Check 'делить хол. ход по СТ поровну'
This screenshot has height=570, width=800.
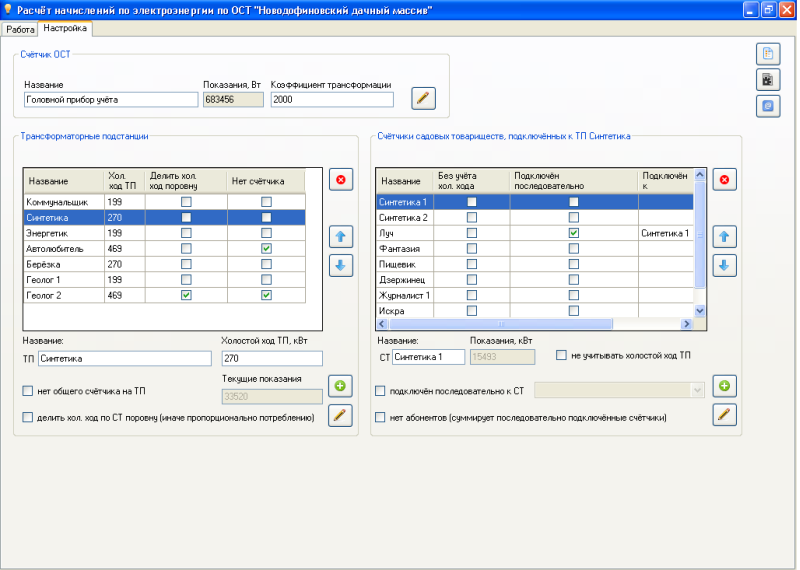[28, 417]
